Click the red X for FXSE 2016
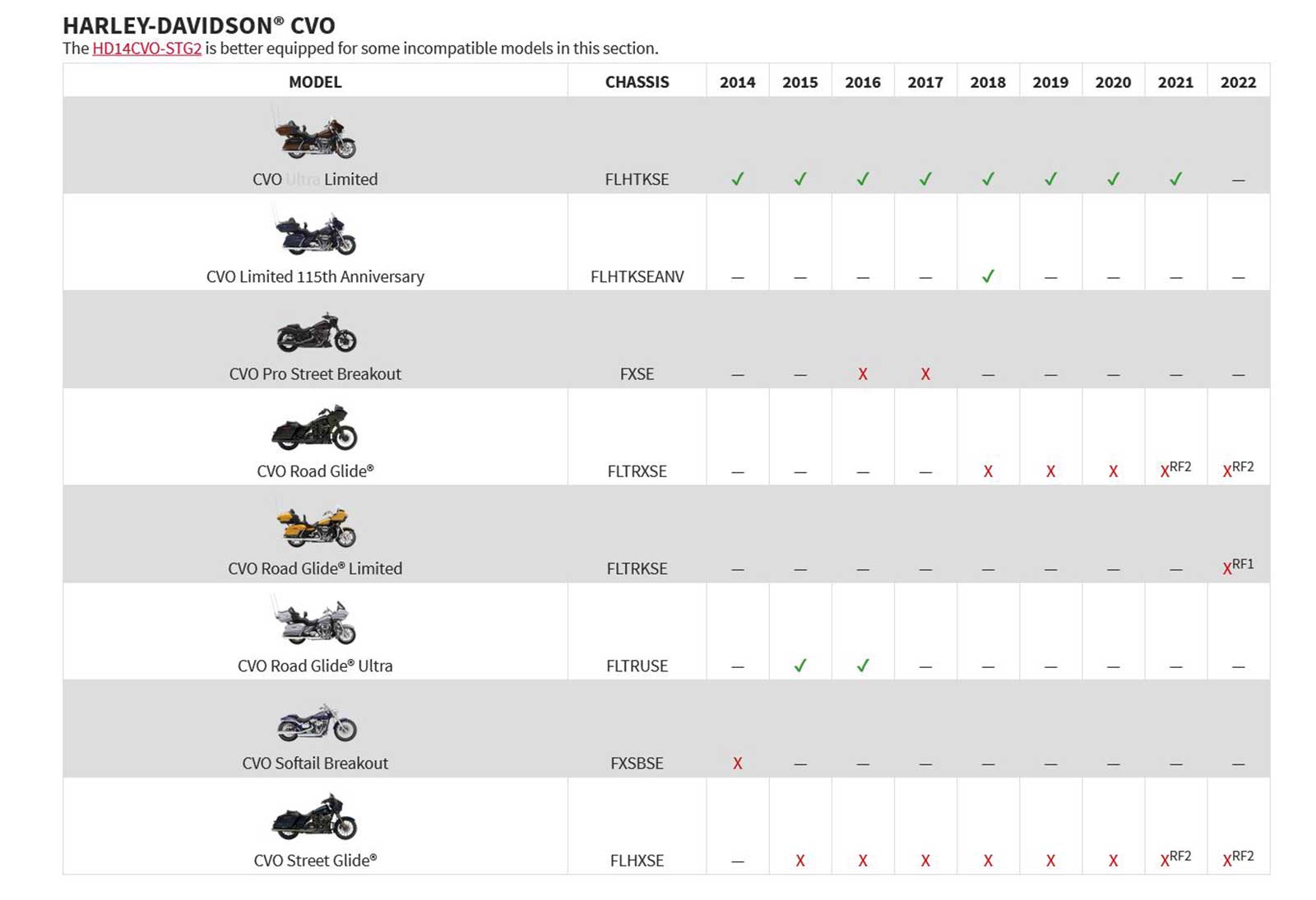The width and height of the screenshot is (1316, 900). tap(863, 374)
